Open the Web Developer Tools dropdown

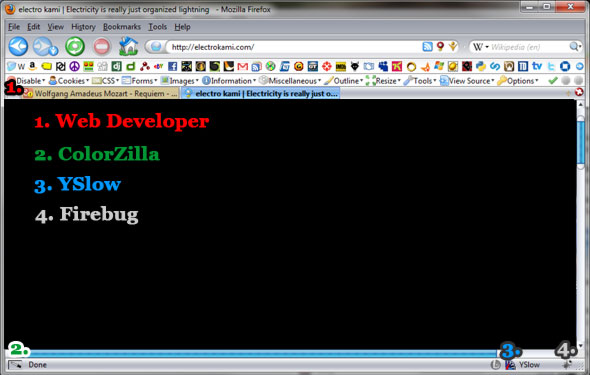(420, 80)
